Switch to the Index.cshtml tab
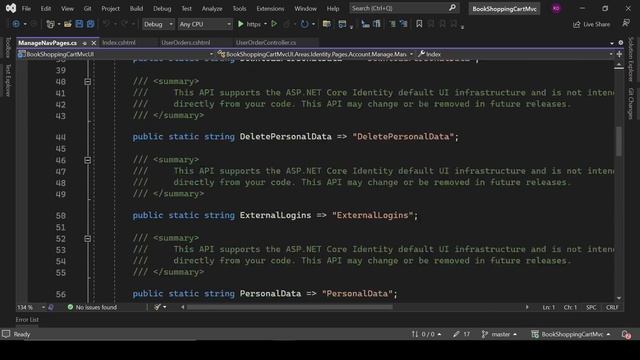 [119, 42]
